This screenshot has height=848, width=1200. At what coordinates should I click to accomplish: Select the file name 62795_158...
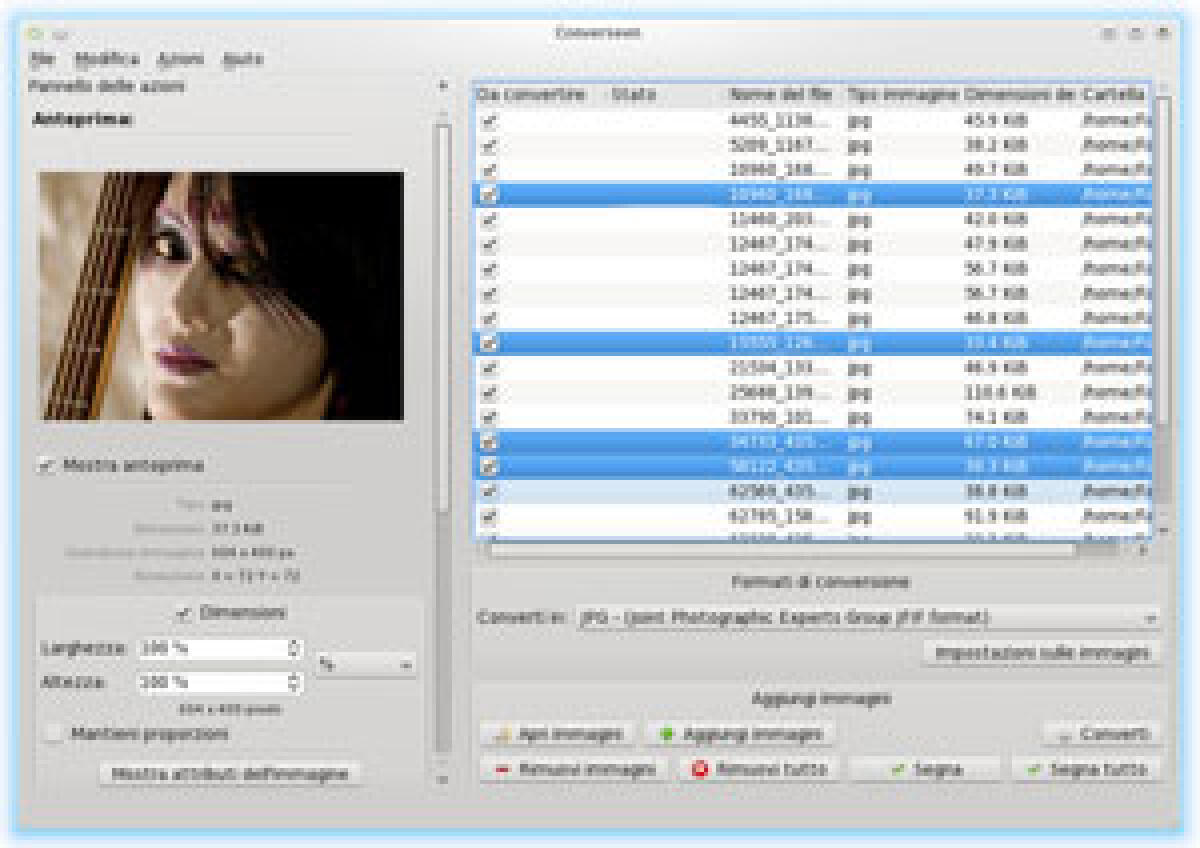780,515
